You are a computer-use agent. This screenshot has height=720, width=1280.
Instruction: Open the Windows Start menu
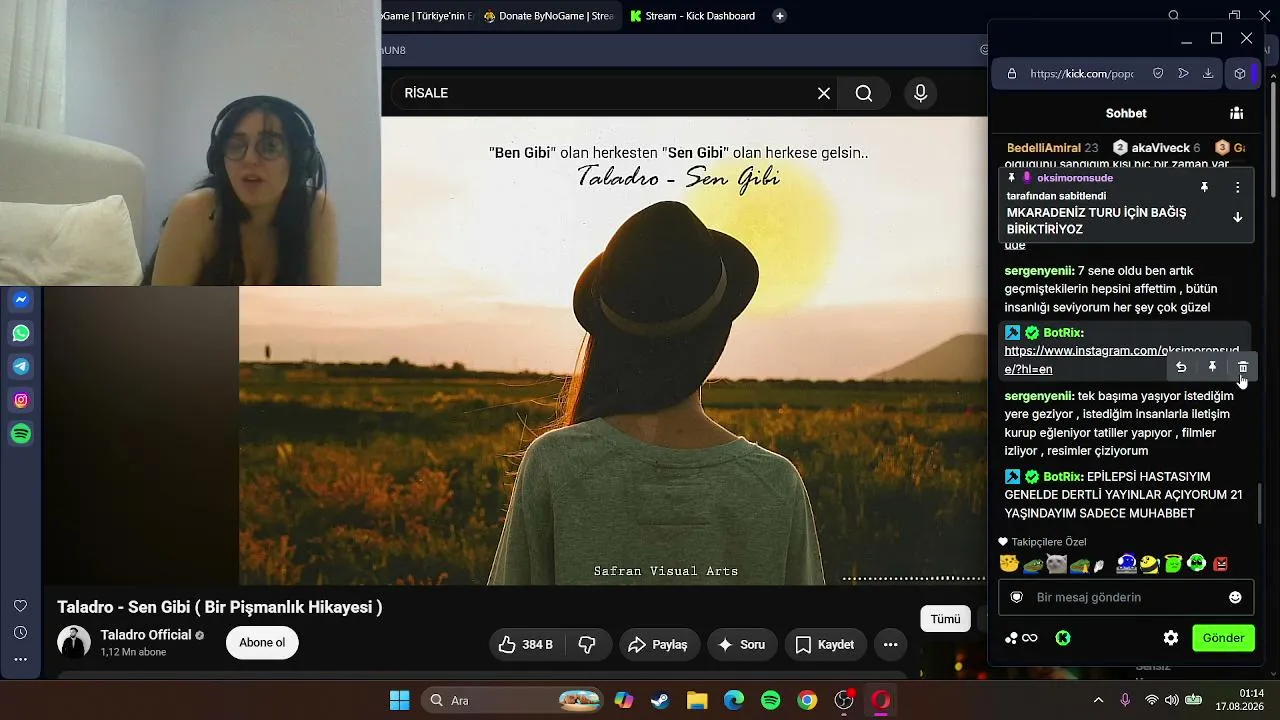click(x=399, y=700)
